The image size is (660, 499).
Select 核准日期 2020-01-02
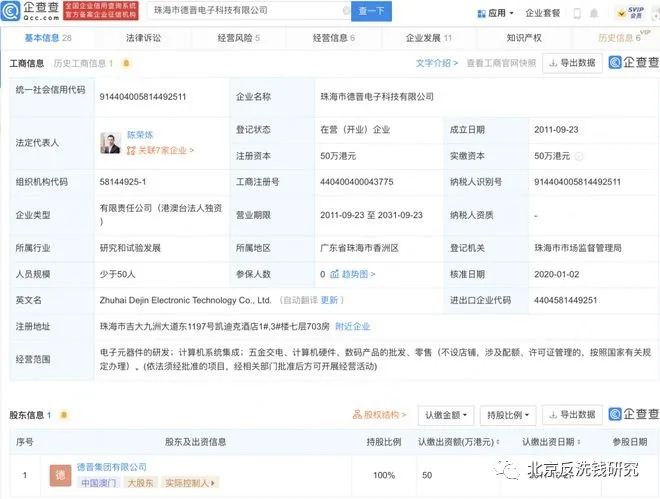556,274
